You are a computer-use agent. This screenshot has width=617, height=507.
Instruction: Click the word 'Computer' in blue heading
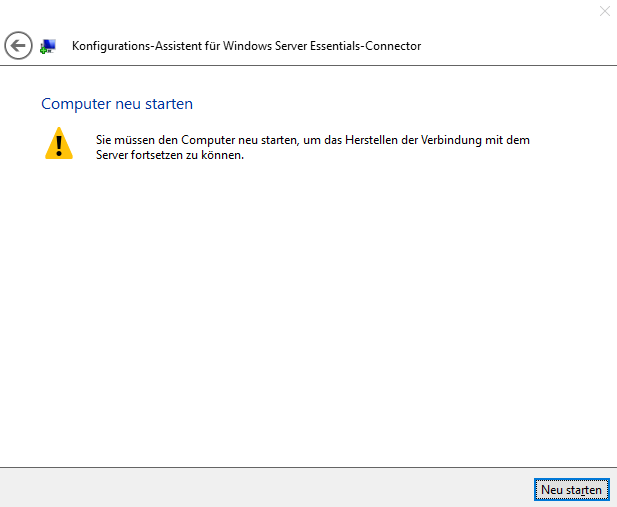(x=75, y=104)
